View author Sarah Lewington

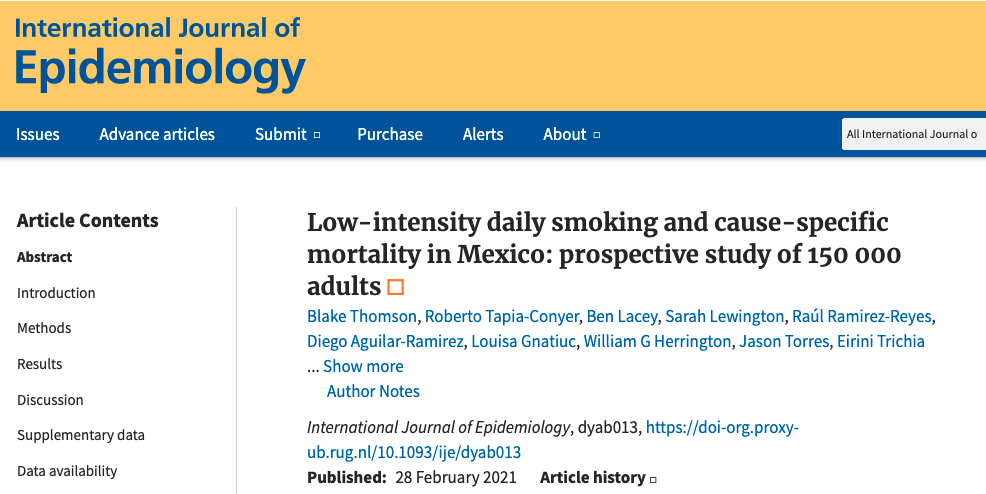[x=725, y=316]
